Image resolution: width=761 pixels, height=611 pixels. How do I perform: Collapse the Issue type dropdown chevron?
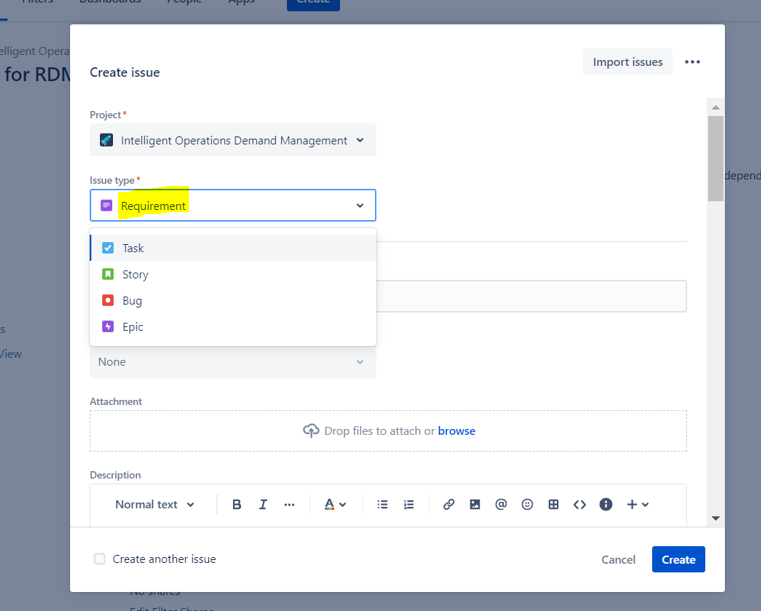(360, 205)
